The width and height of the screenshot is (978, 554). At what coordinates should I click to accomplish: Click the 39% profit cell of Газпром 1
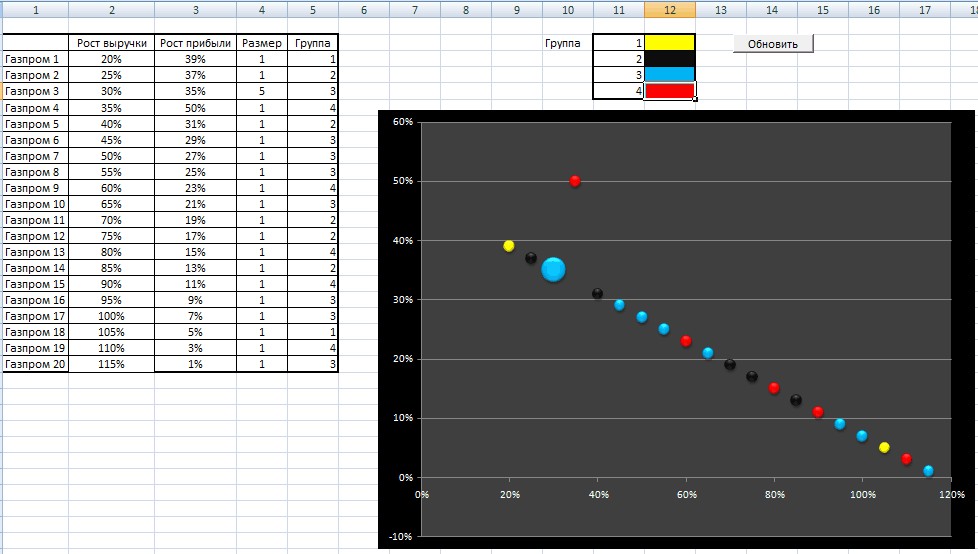click(195, 59)
